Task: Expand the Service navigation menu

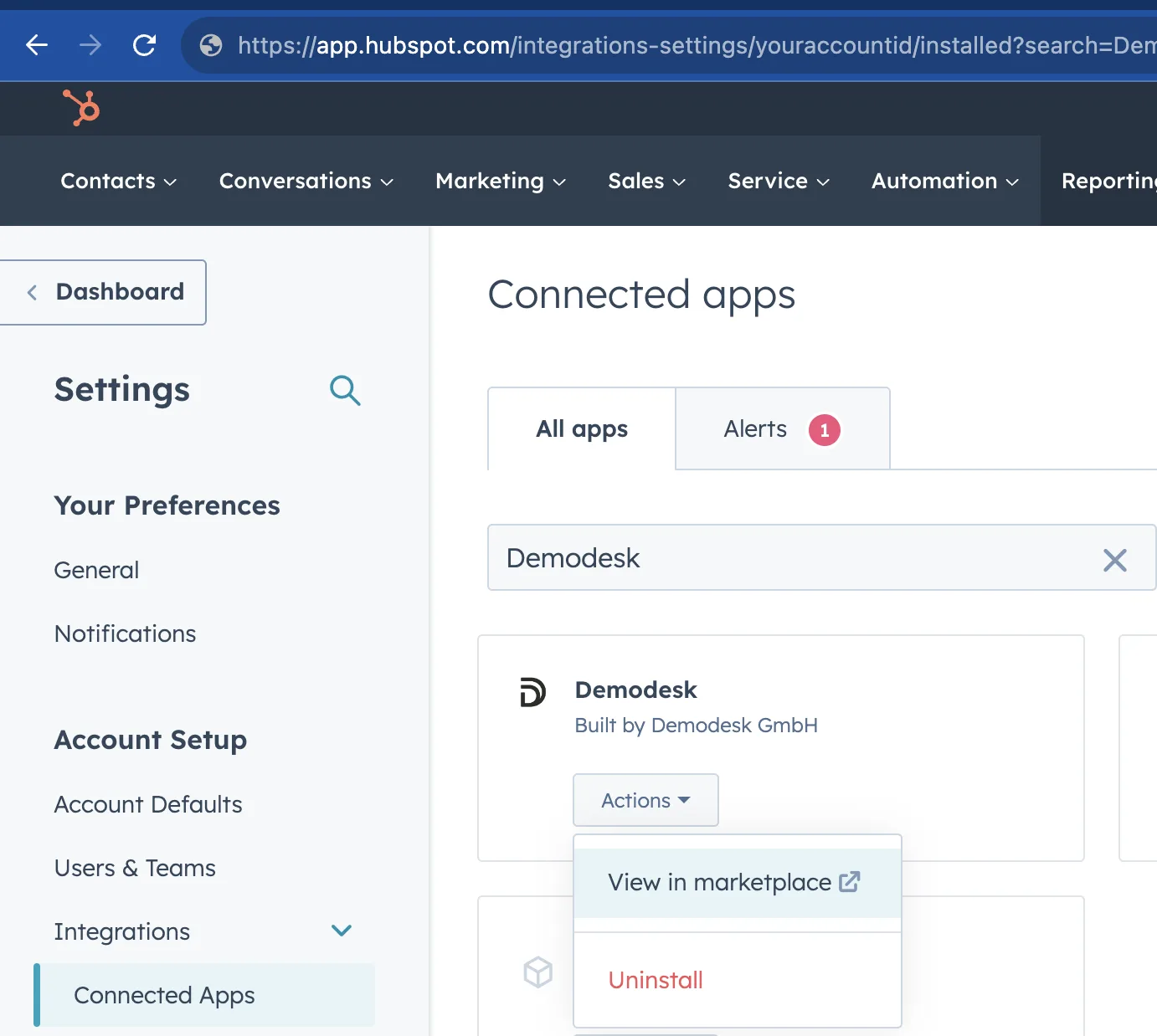Action: tap(779, 181)
